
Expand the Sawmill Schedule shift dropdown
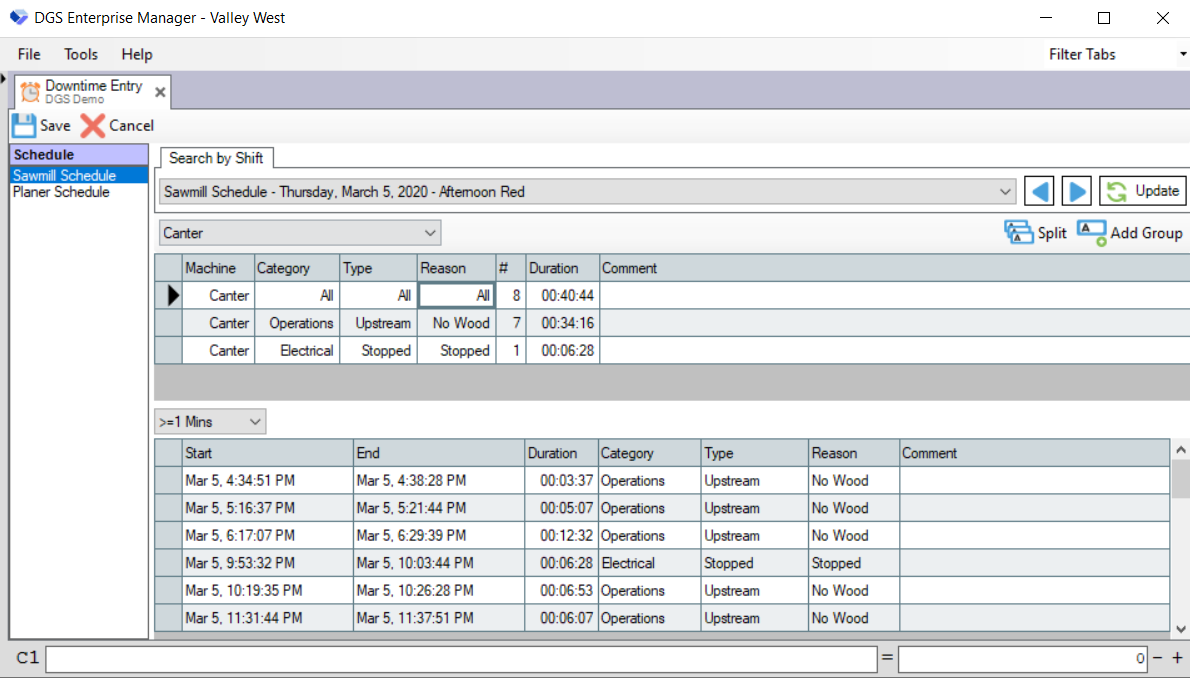(1005, 191)
